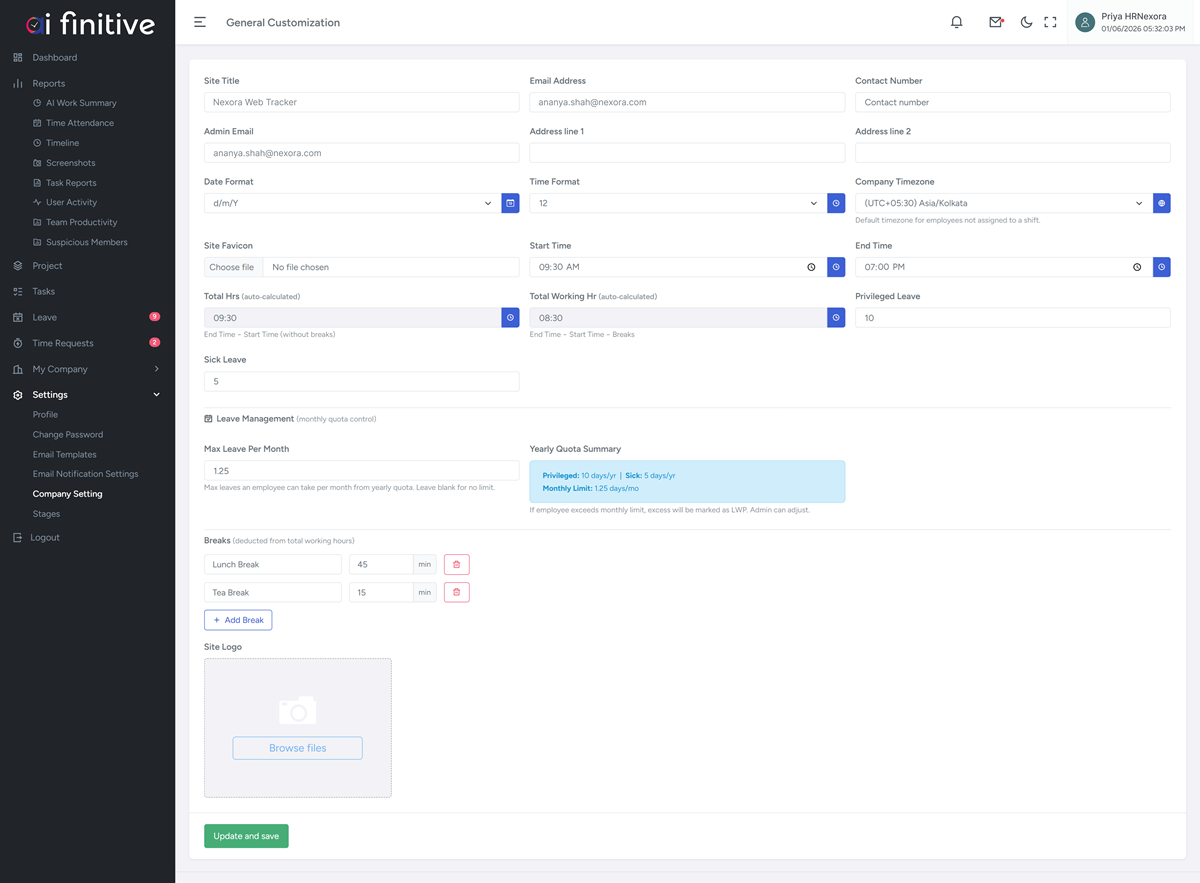1200x883 pixels.
Task: Click the globe icon beside Company Timezone
Action: click(1161, 203)
